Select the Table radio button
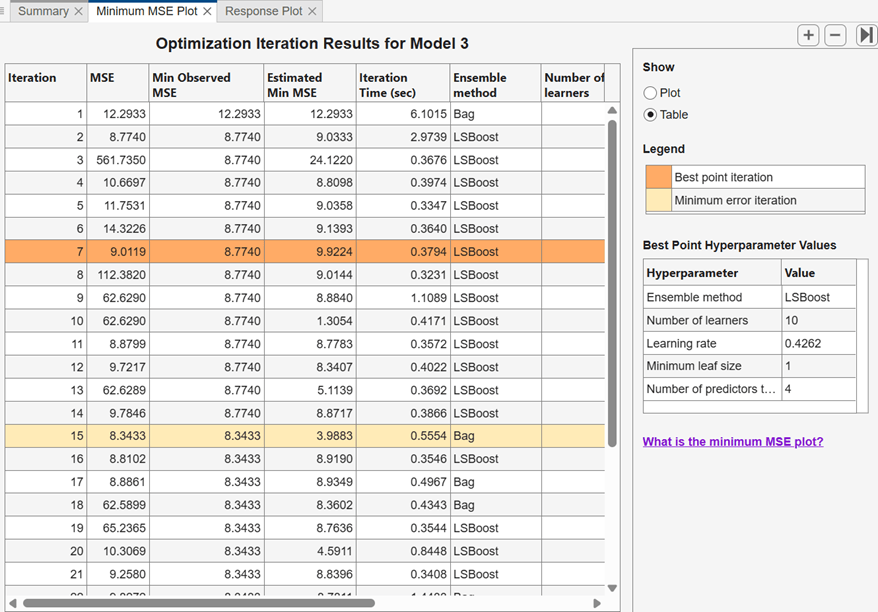The height and width of the screenshot is (612, 878). click(650, 115)
